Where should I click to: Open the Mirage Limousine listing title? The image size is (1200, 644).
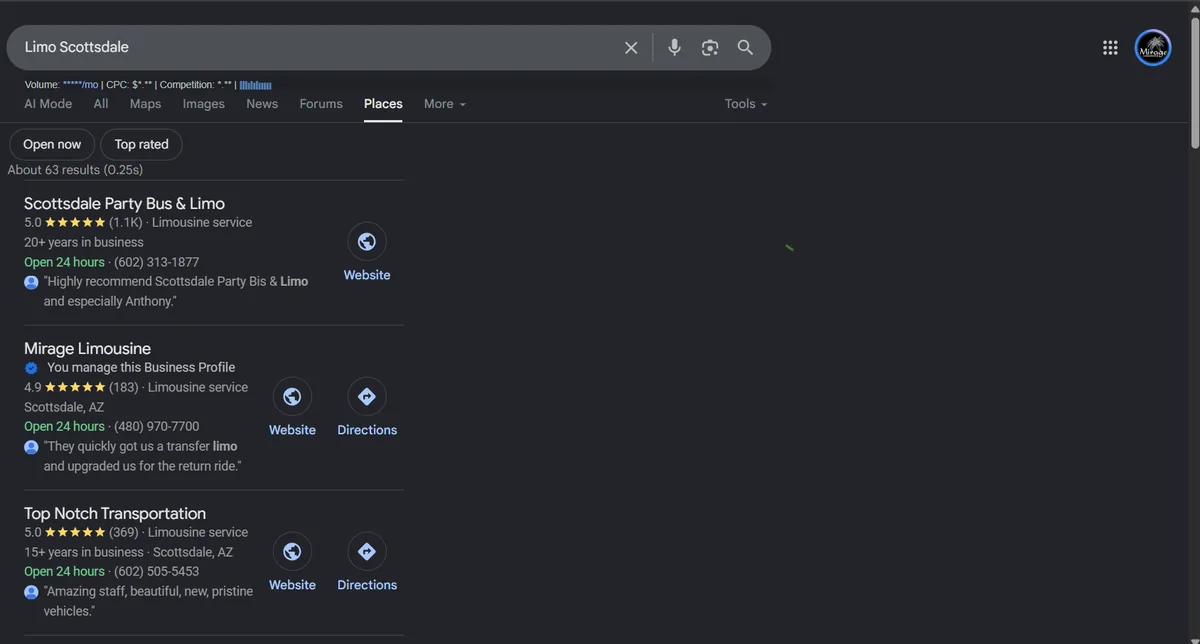(x=87, y=349)
